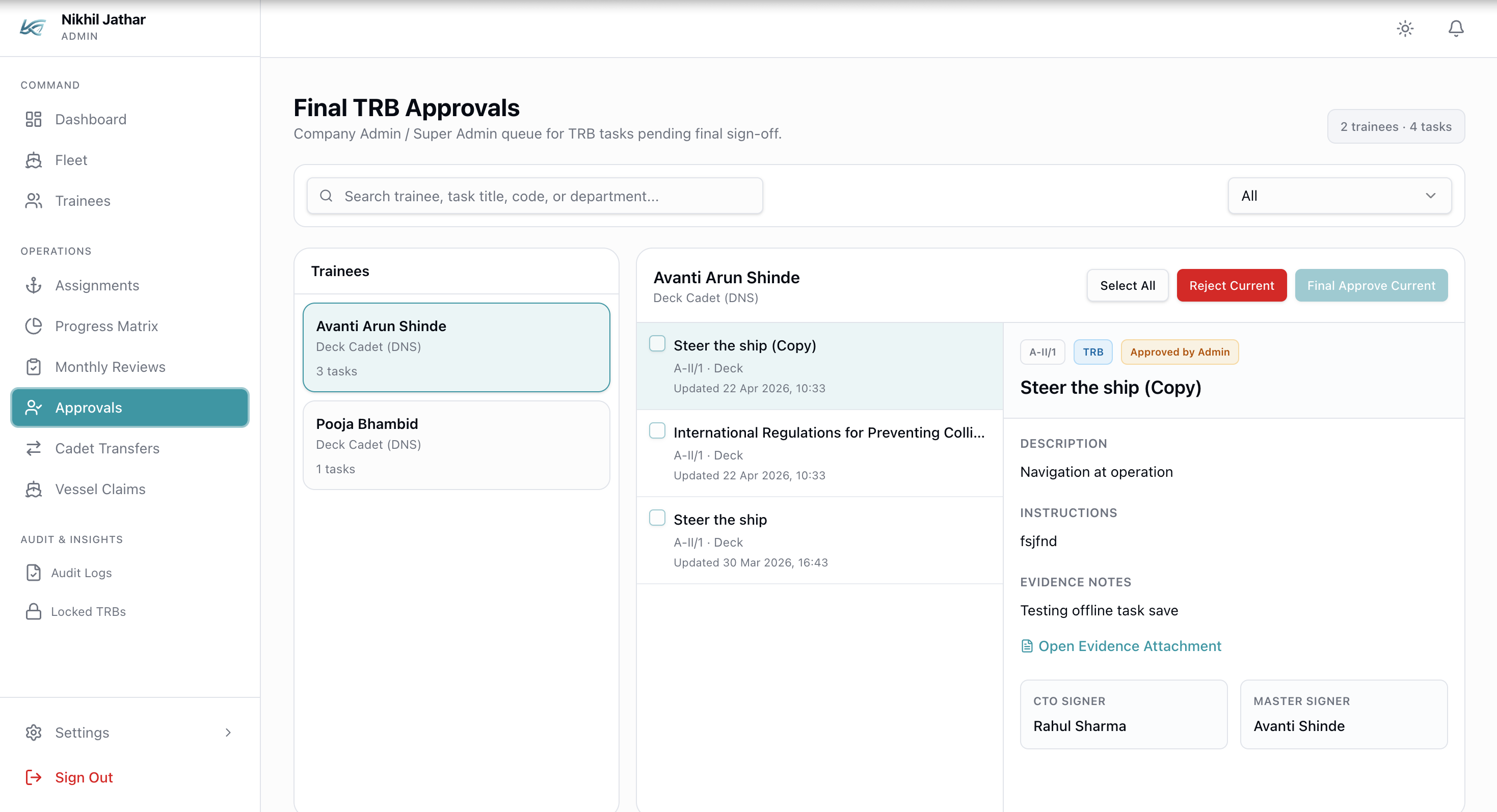Screen dimensions: 1497x812
Task: Click the Approvals user-check icon
Action: pyautogui.click(x=34, y=407)
